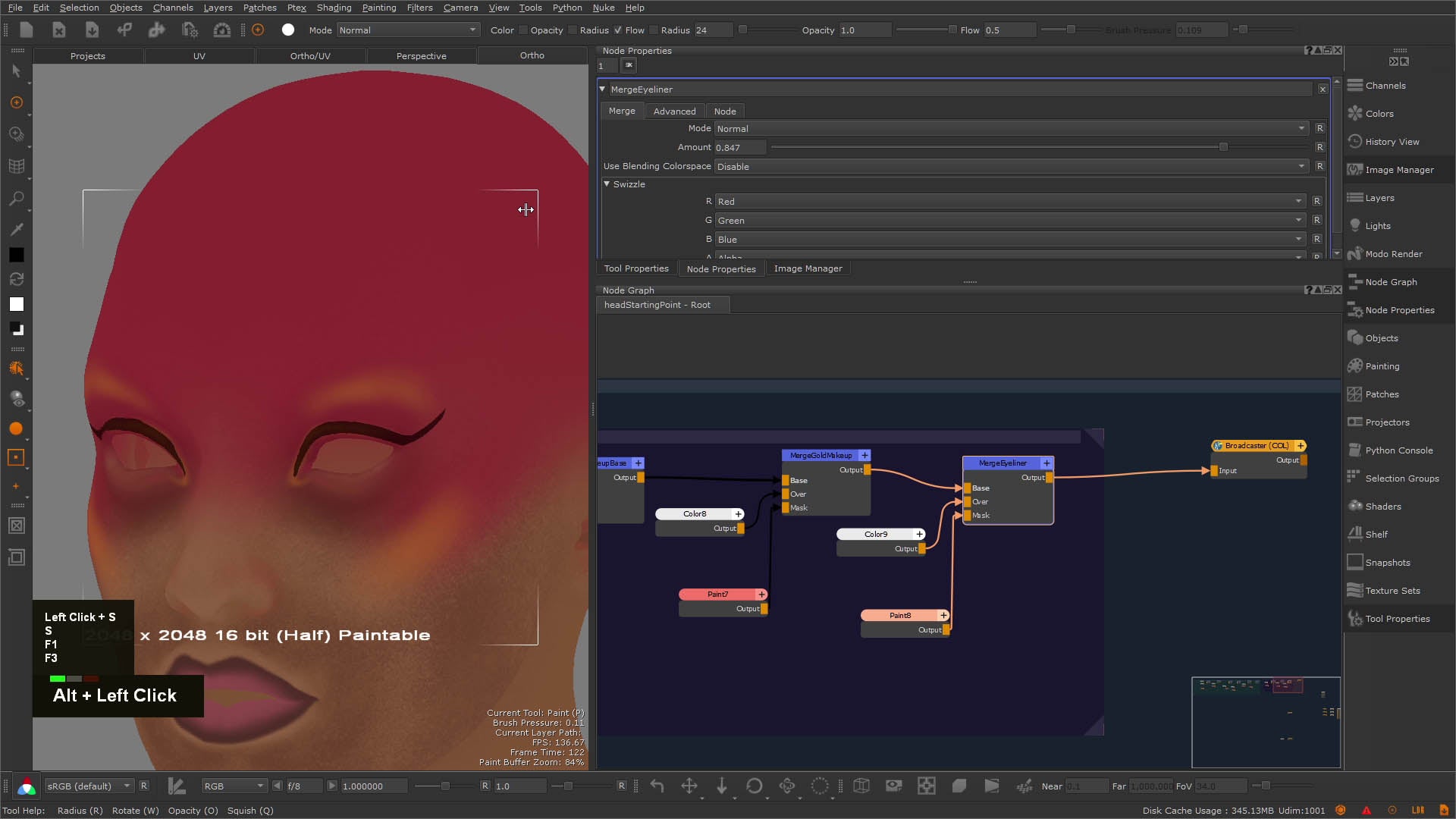Screen dimensions: 1456x819
Task: Open the RGB channel display dropdown
Action: coord(234,786)
